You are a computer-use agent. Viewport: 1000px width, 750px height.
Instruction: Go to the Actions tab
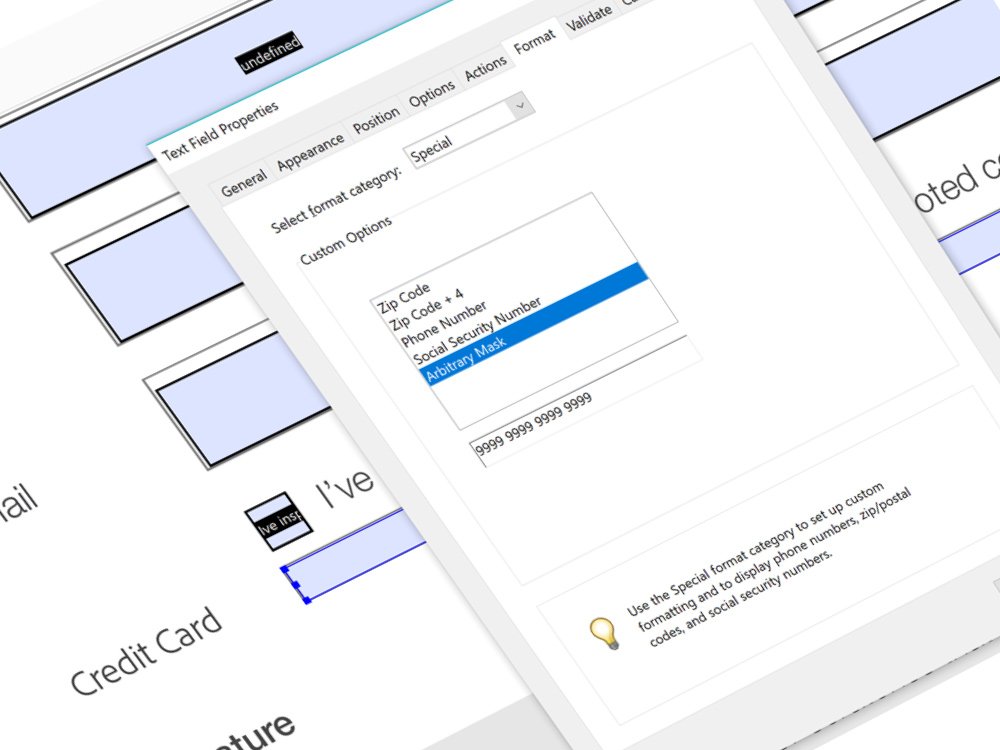point(485,69)
